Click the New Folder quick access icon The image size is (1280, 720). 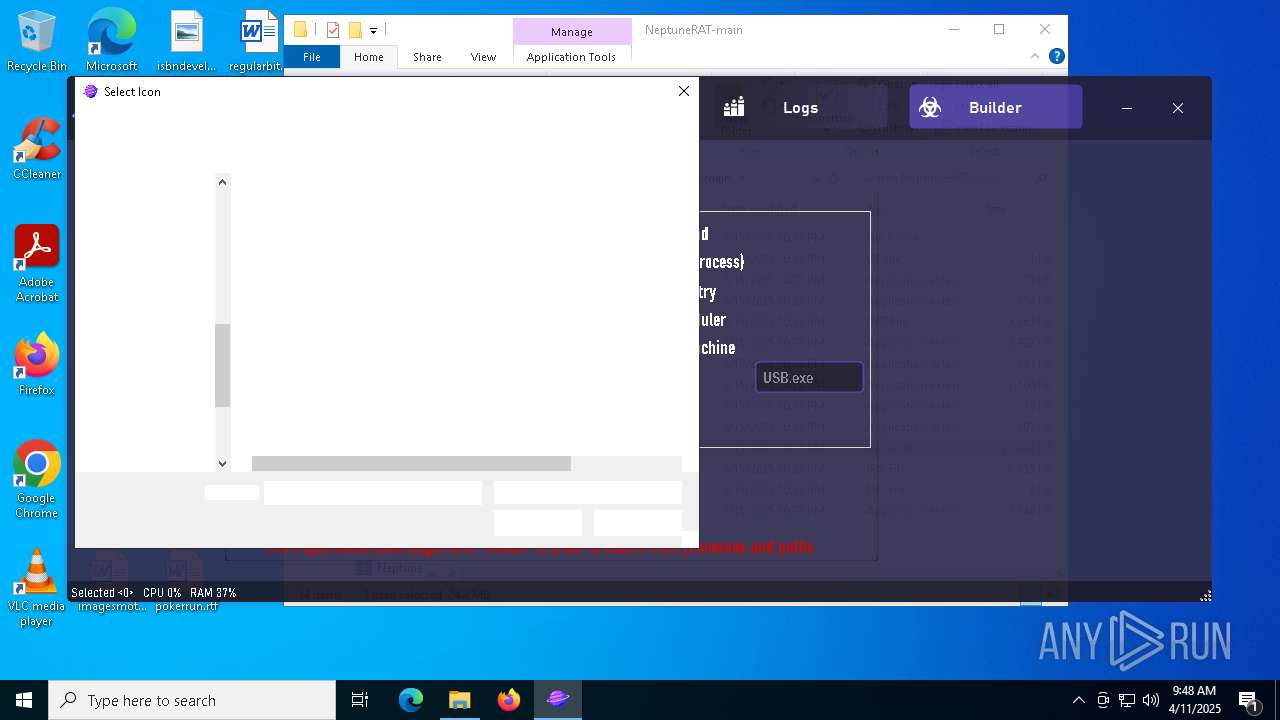click(354, 30)
